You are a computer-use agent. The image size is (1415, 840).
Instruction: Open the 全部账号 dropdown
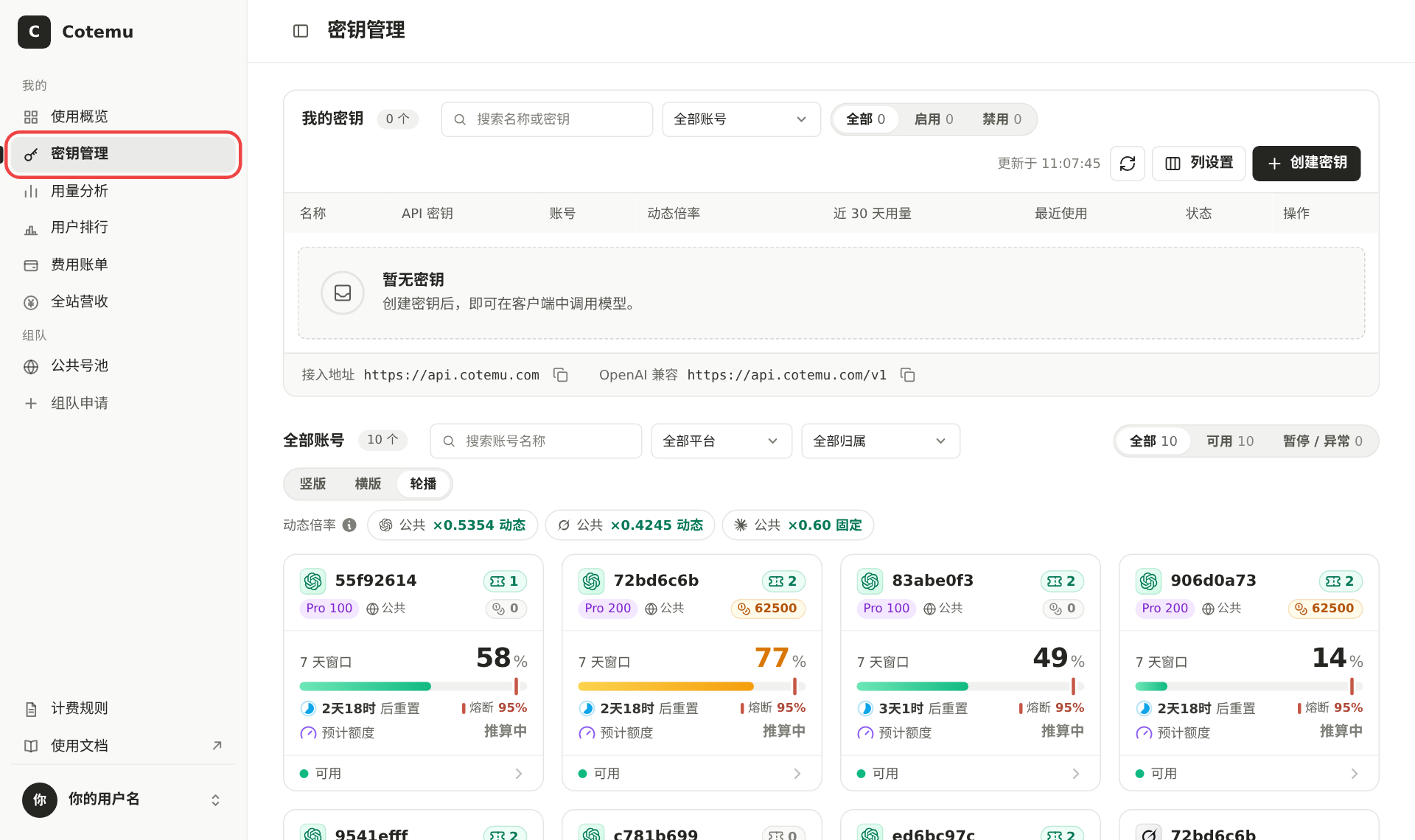741,119
